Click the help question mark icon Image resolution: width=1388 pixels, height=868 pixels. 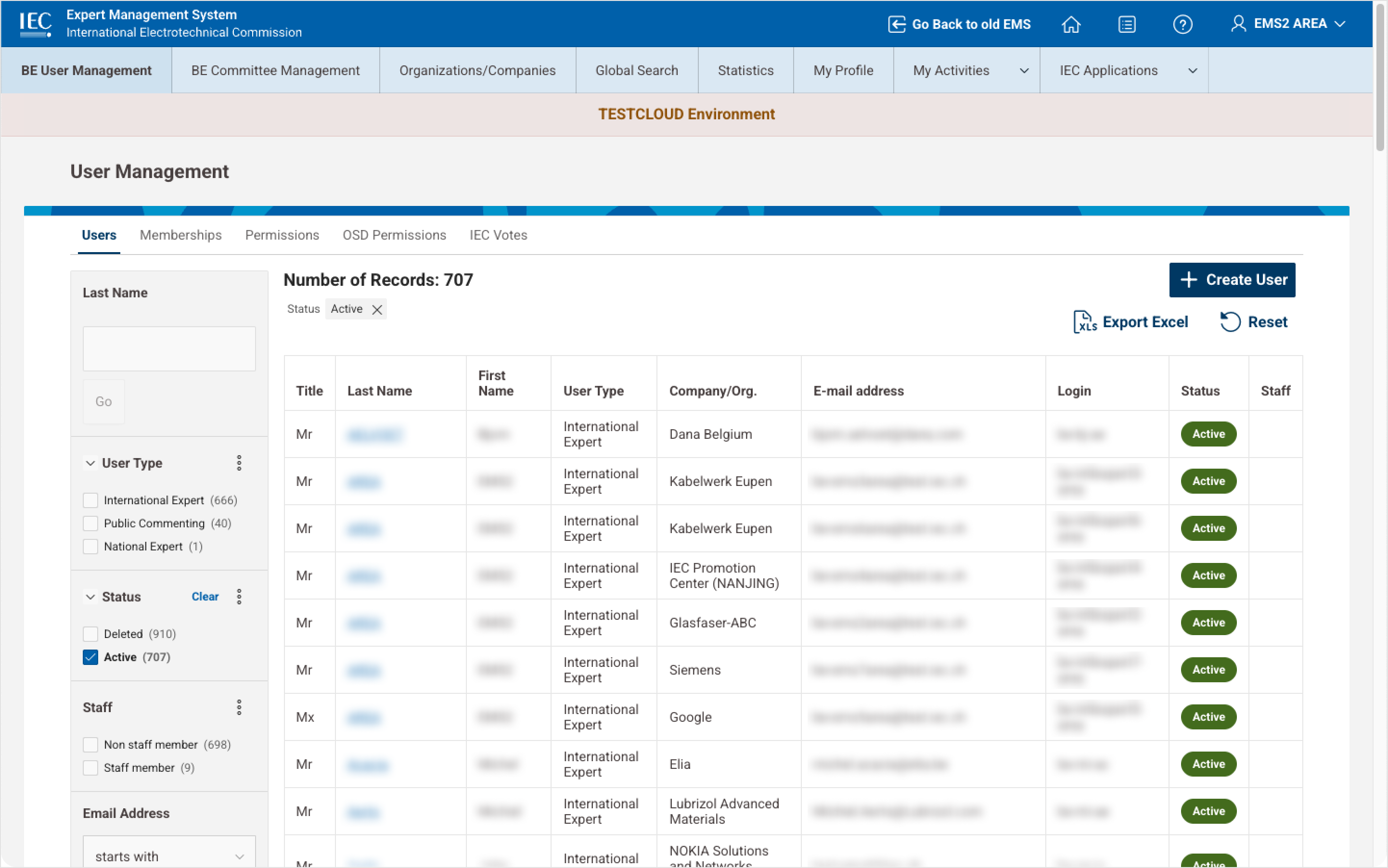tap(1182, 24)
